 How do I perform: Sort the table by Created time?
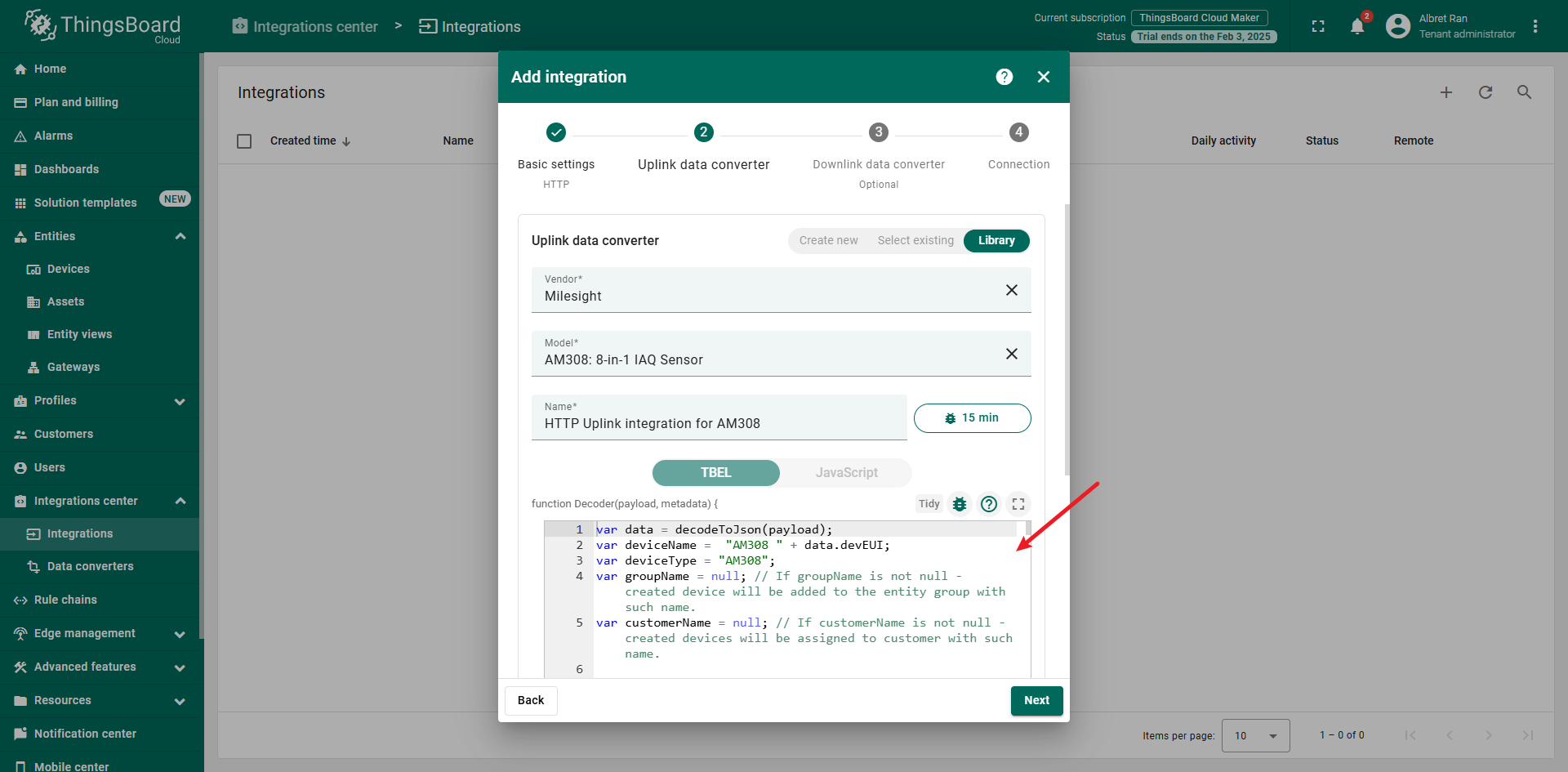pos(310,141)
